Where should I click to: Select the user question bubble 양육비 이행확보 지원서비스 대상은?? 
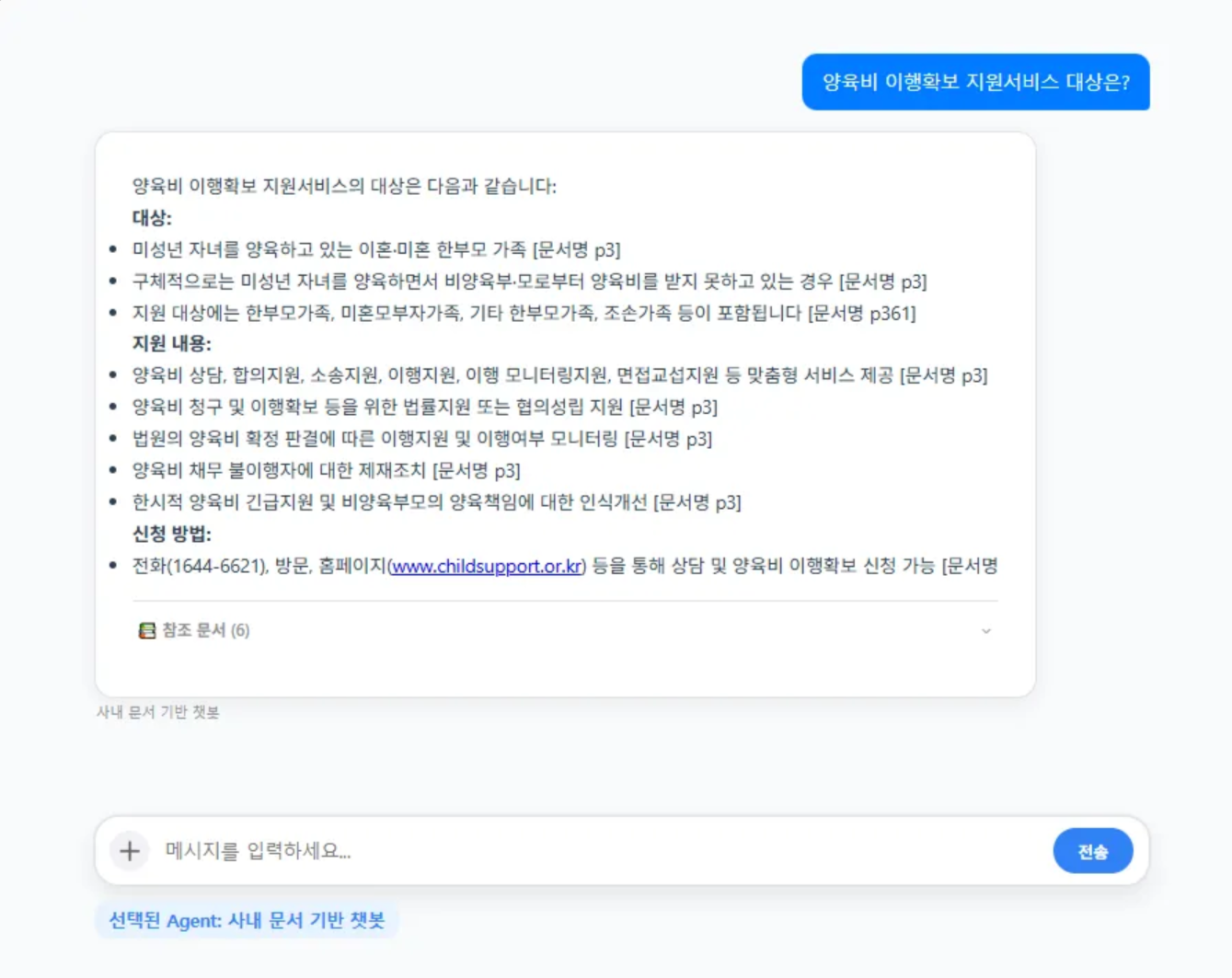tap(975, 82)
